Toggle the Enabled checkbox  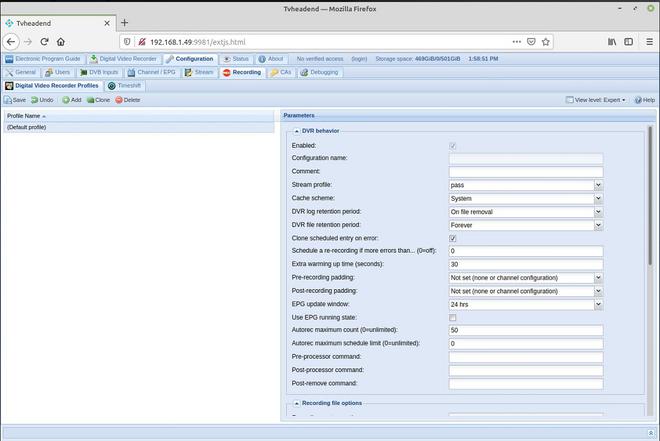tap(452, 146)
